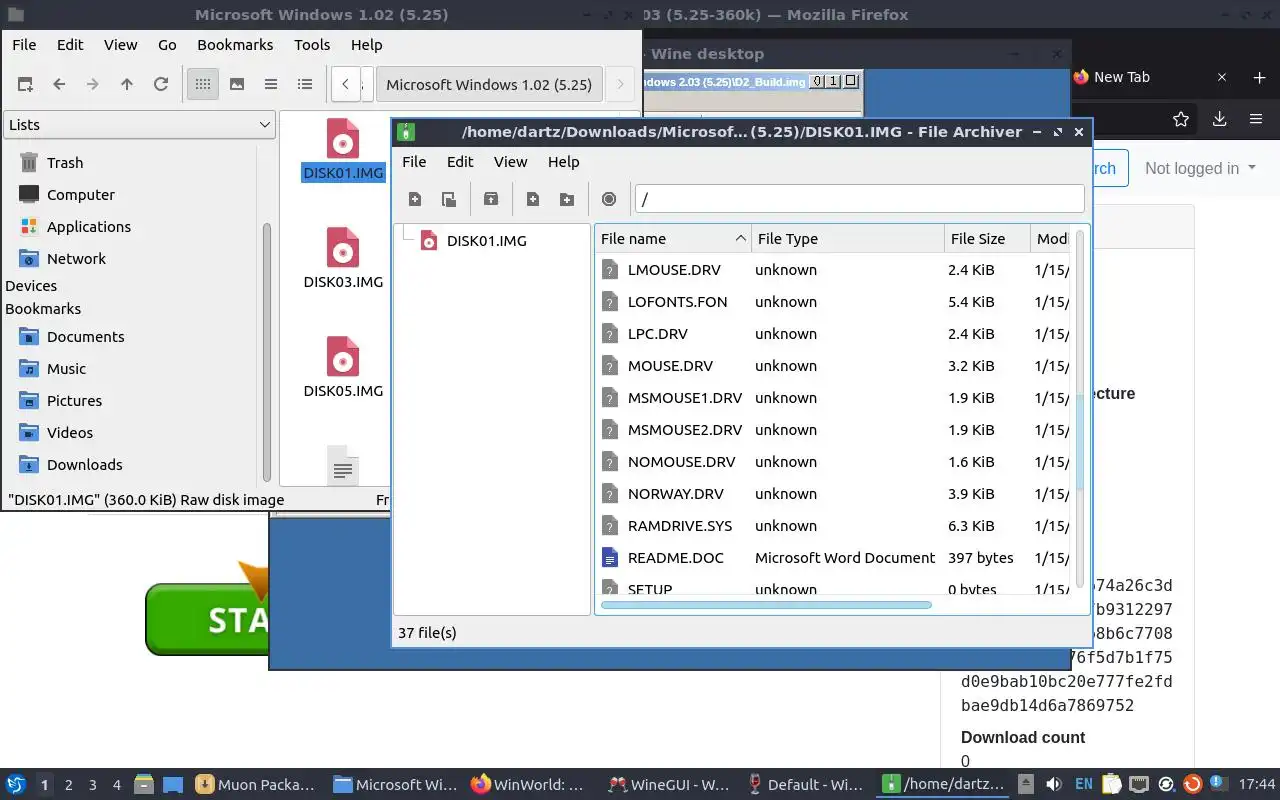Create new archive in File Archiver
The height and width of the screenshot is (800, 1280).
tap(415, 199)
